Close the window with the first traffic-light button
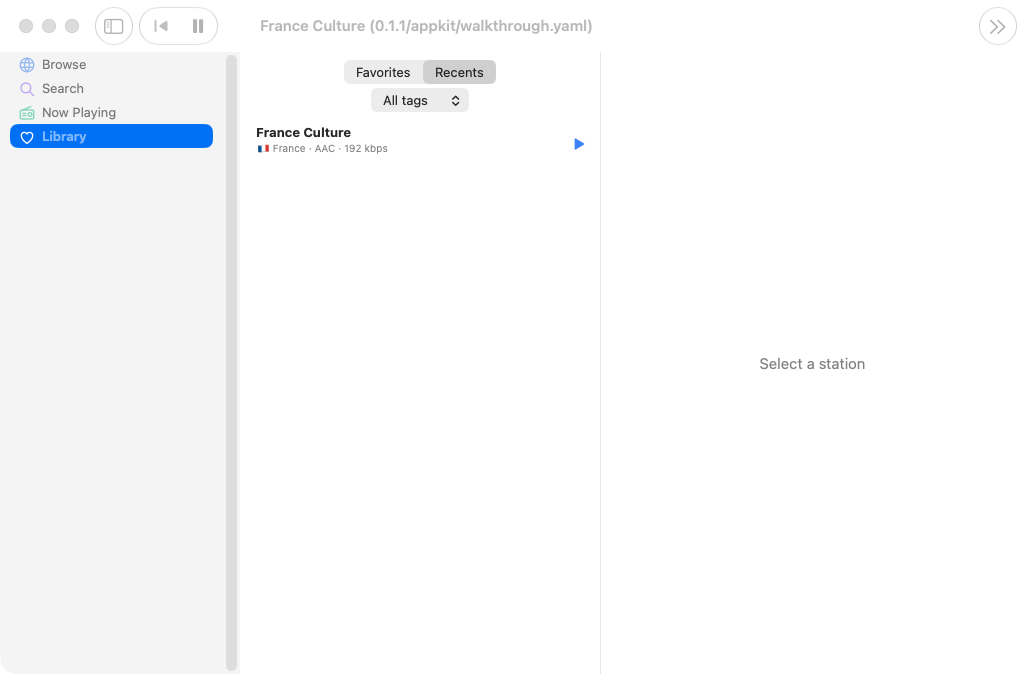Image resolution: width=1024 pixels, height=674 pixels. point(26,26)
